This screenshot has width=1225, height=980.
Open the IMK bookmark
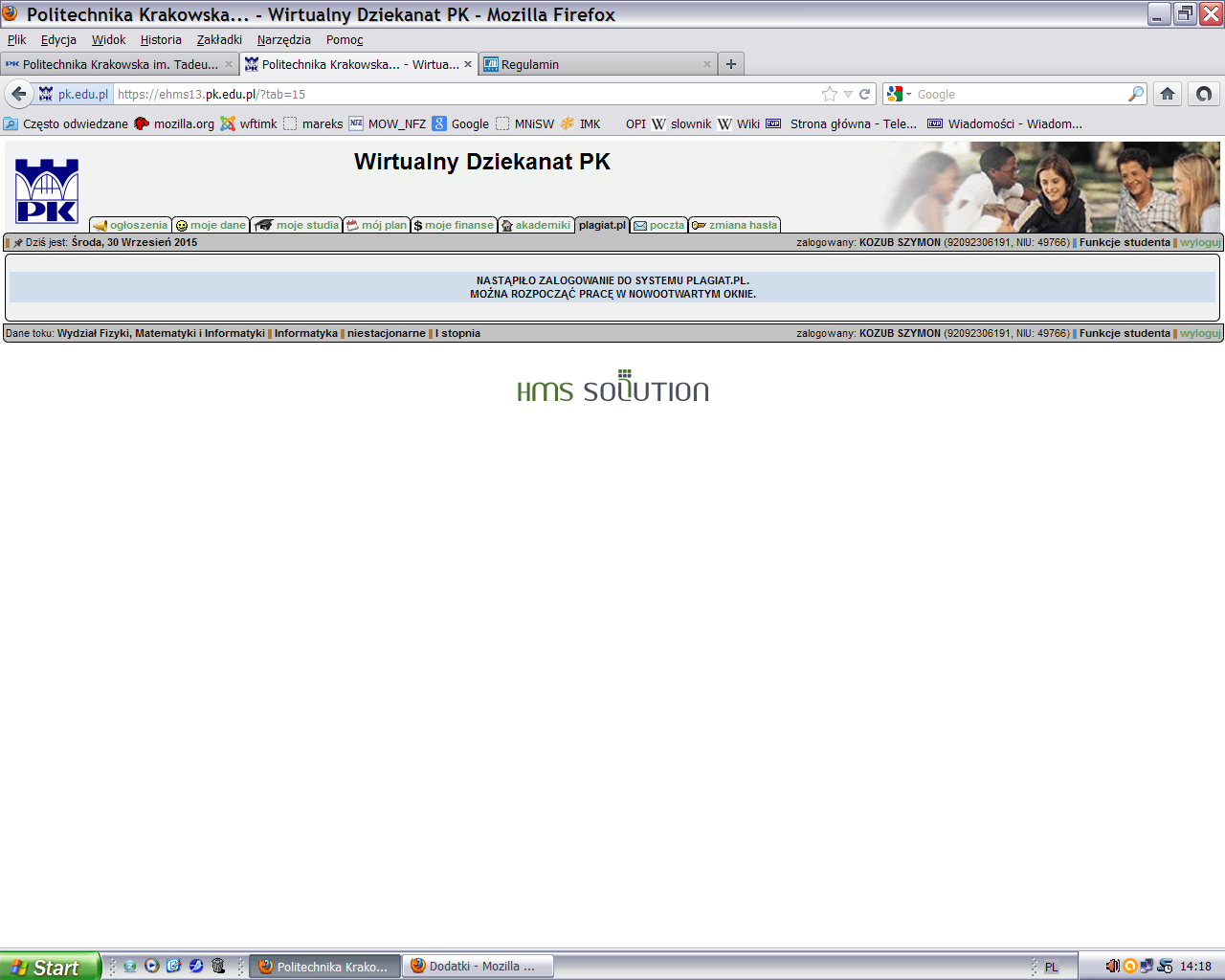[581, 123]
